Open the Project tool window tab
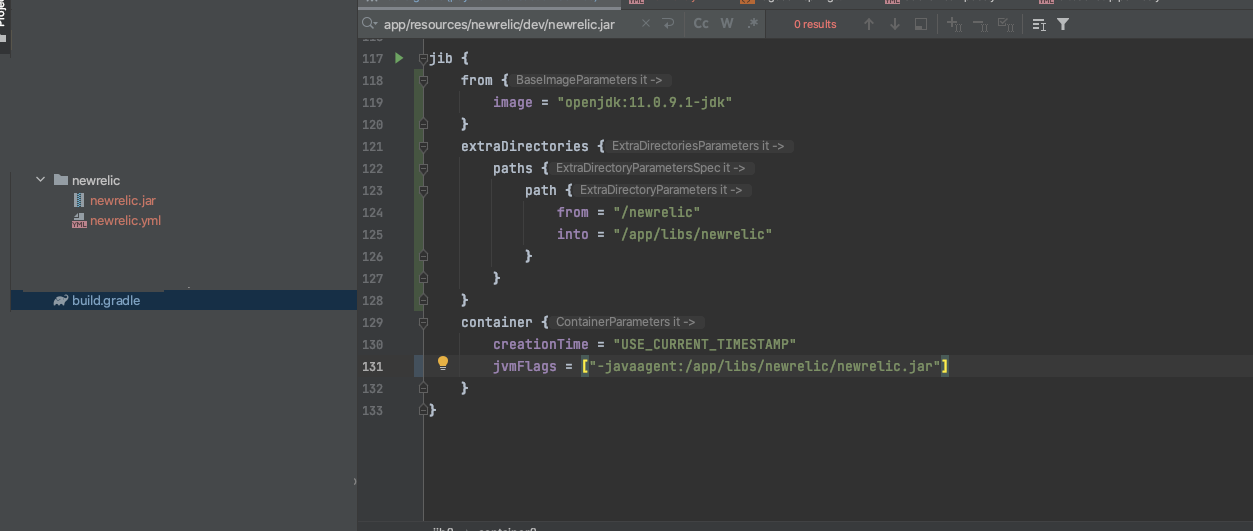 click(4, 22)
